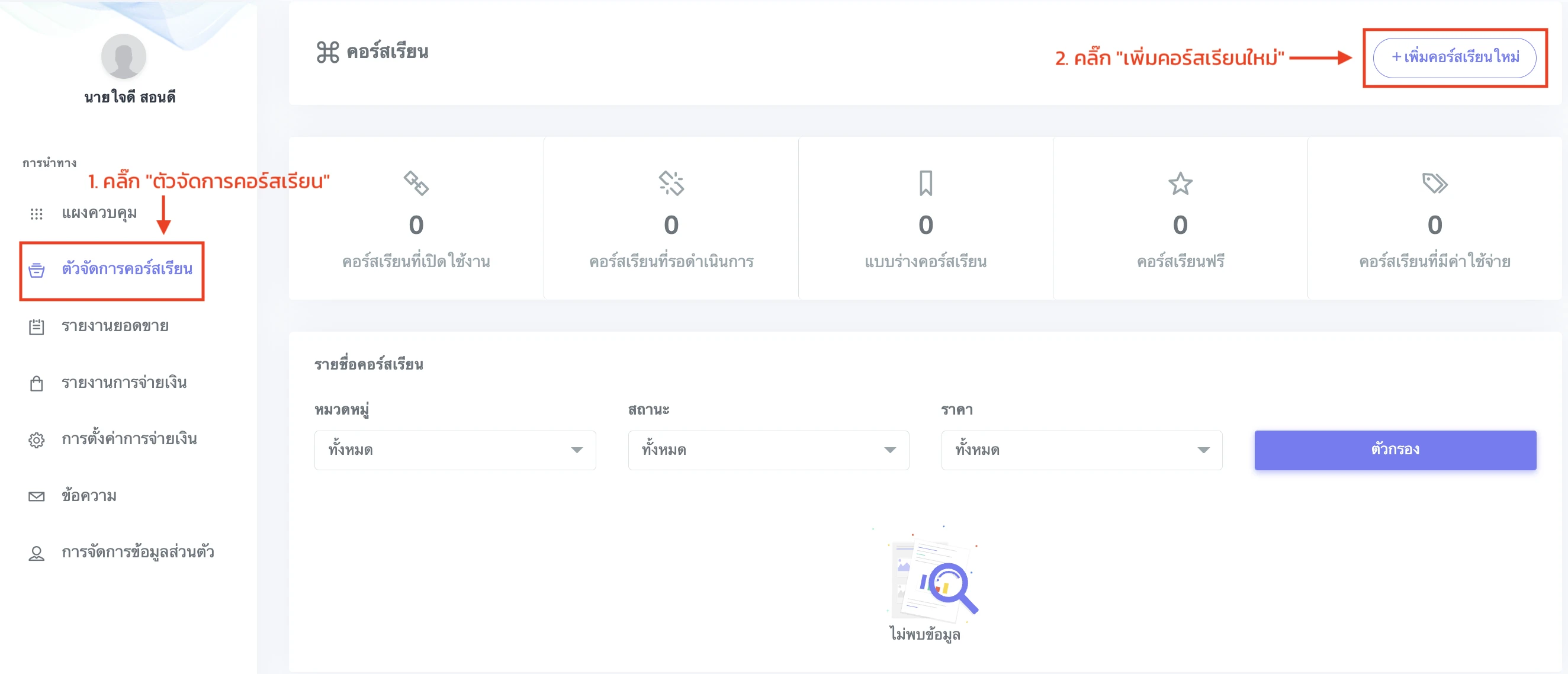Open การจัดการข้อมูลส่วนตัว profile page
Screen dimensions: 1568x674
coord(137,552)
